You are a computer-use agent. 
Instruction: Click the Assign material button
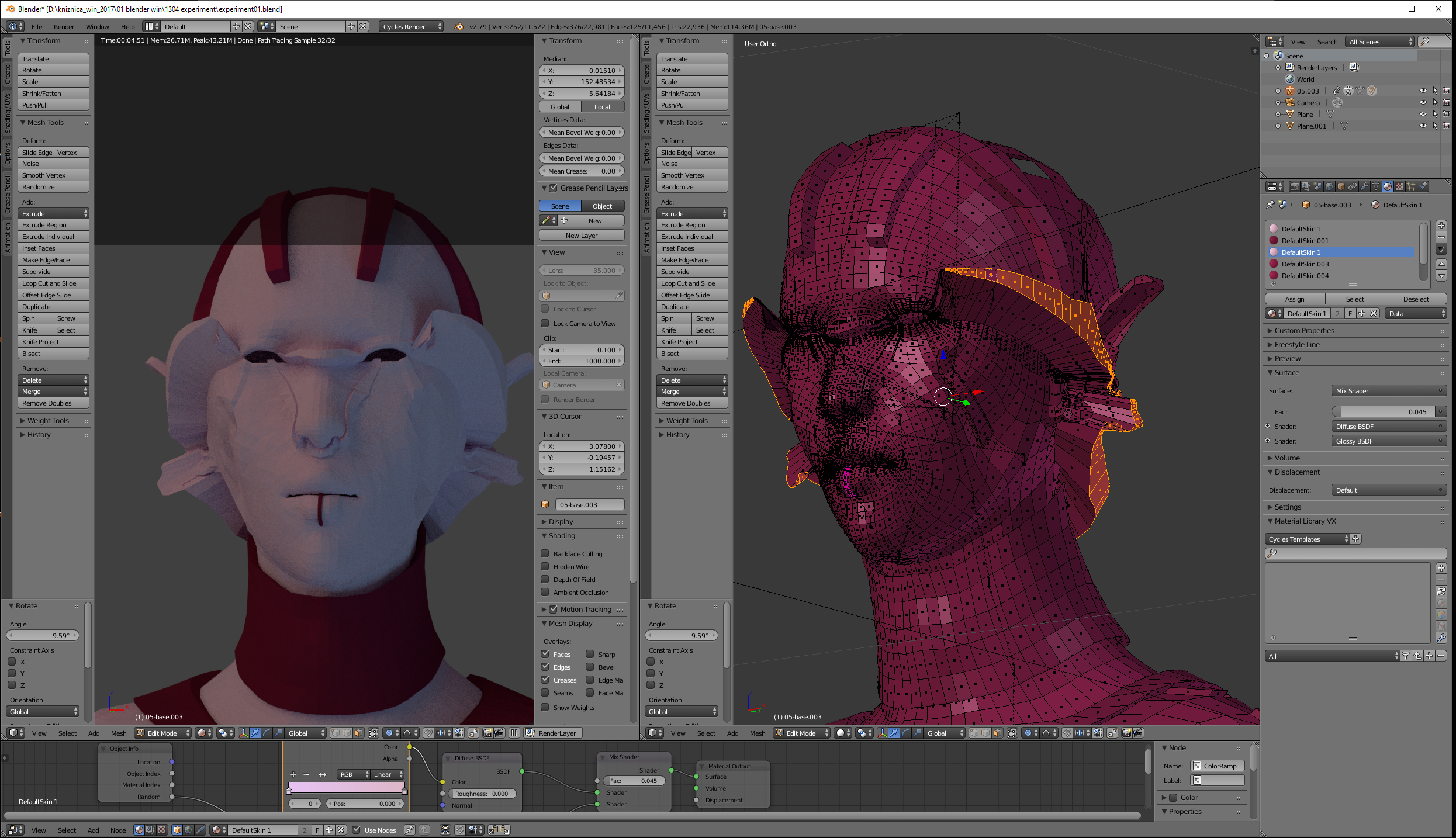pos(1294,299)
